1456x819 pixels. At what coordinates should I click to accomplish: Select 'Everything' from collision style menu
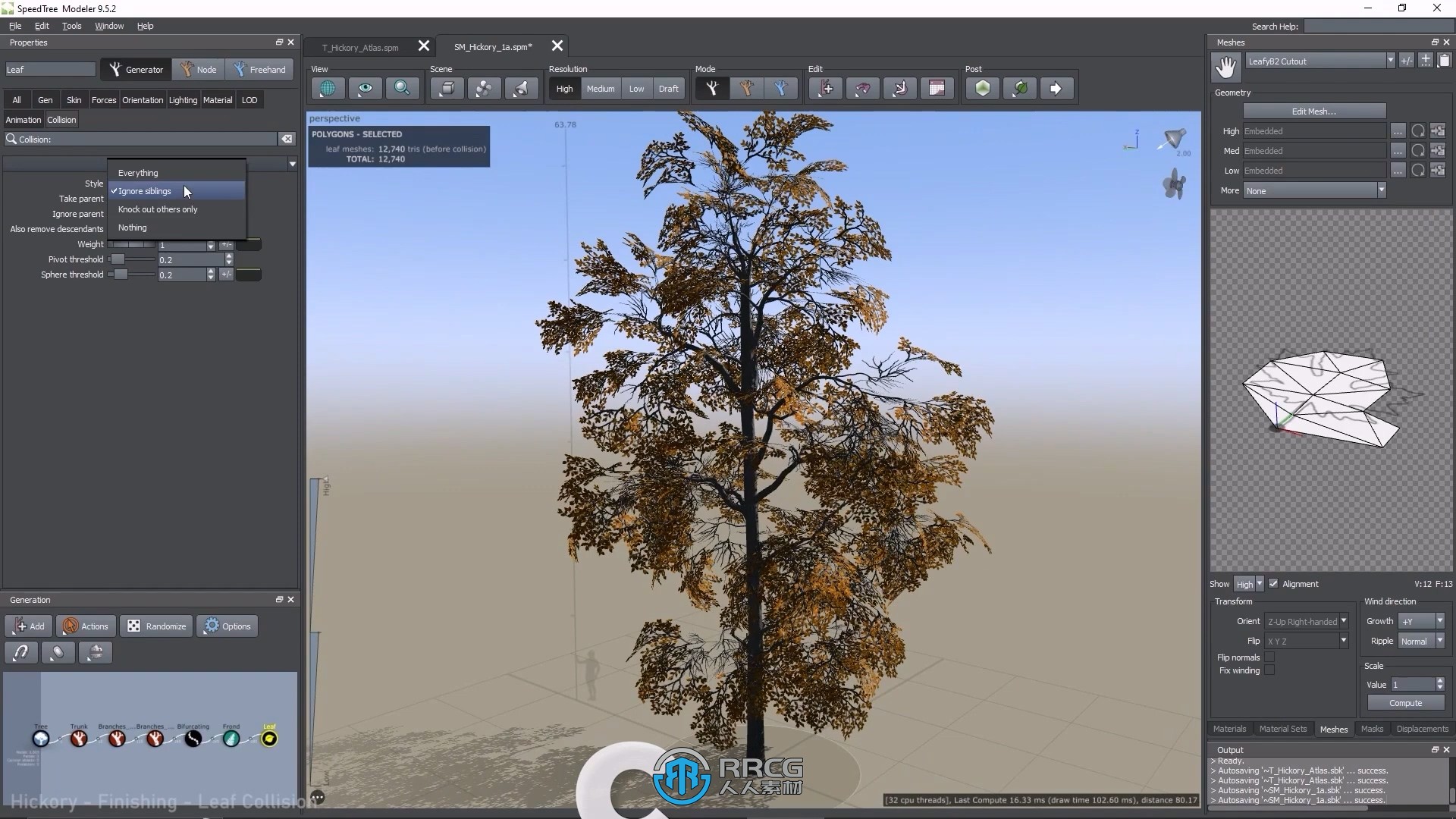coord(138,172)
